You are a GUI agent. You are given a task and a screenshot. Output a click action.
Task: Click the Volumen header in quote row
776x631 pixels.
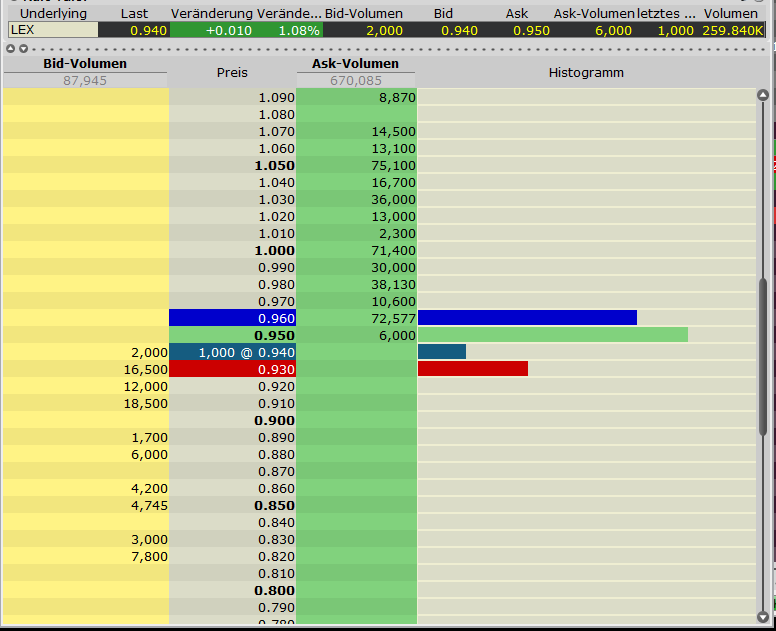[x=731, y=14]
